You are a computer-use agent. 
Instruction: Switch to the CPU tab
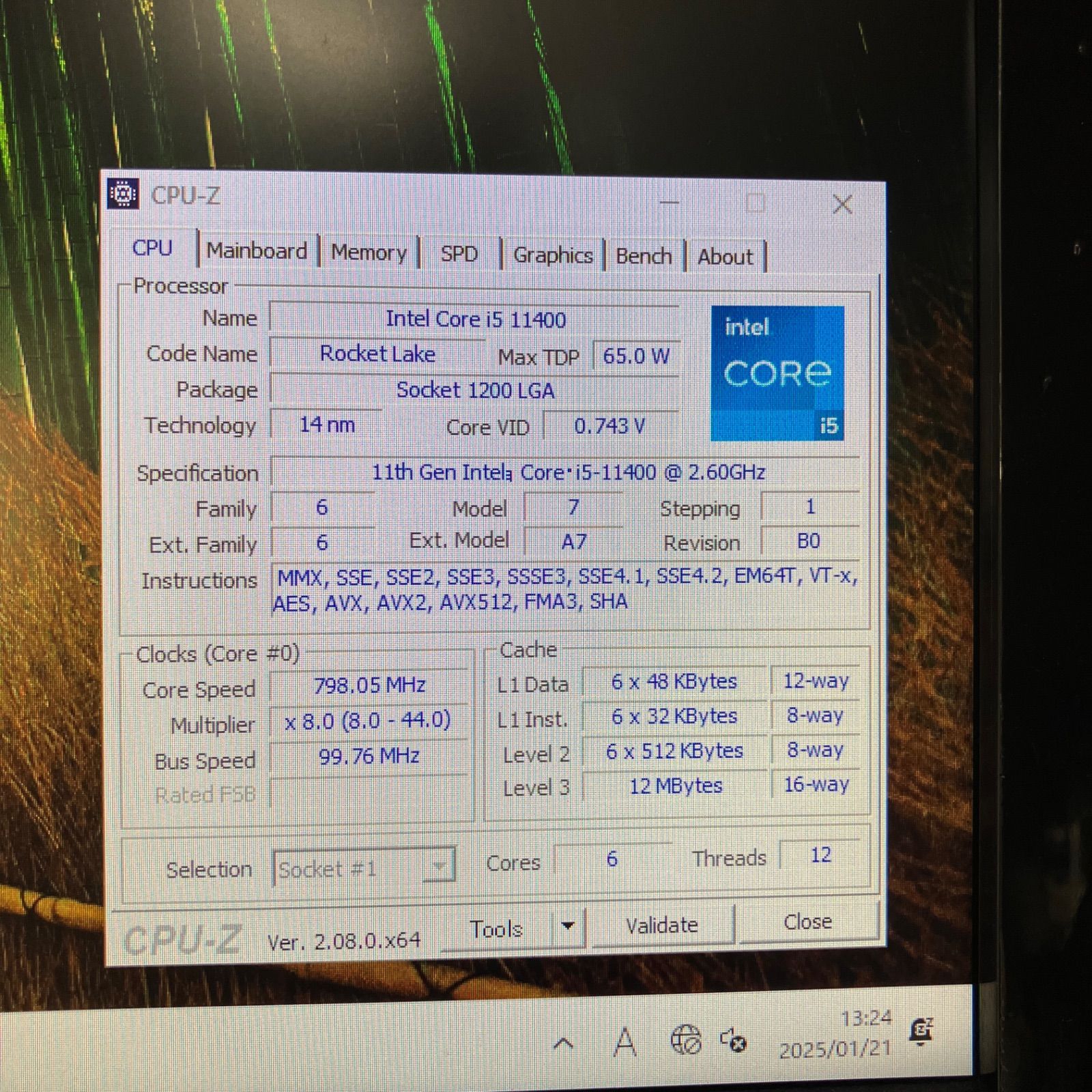[152, 248]
